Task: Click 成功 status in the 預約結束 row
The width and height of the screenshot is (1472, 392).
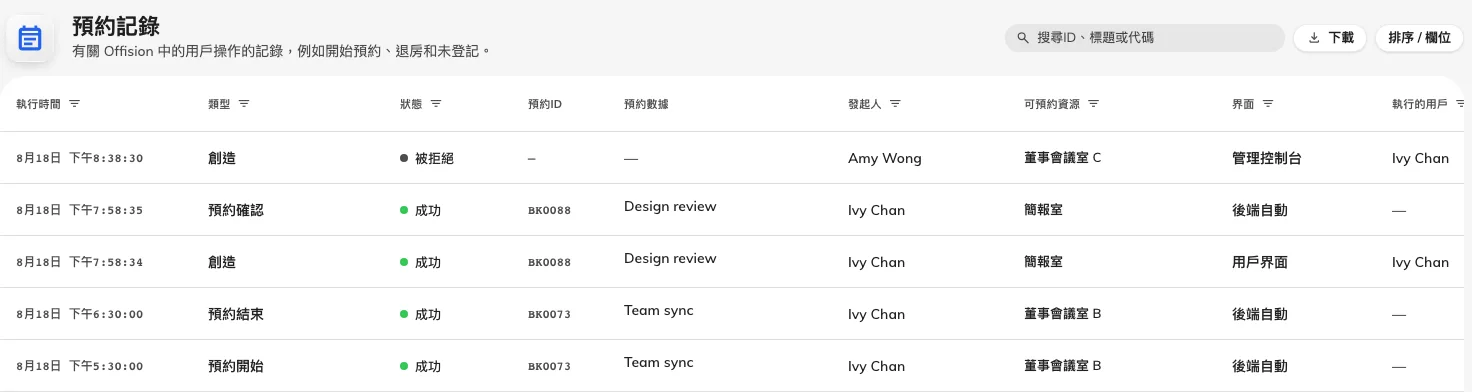Action: click(x=420, y=314)
